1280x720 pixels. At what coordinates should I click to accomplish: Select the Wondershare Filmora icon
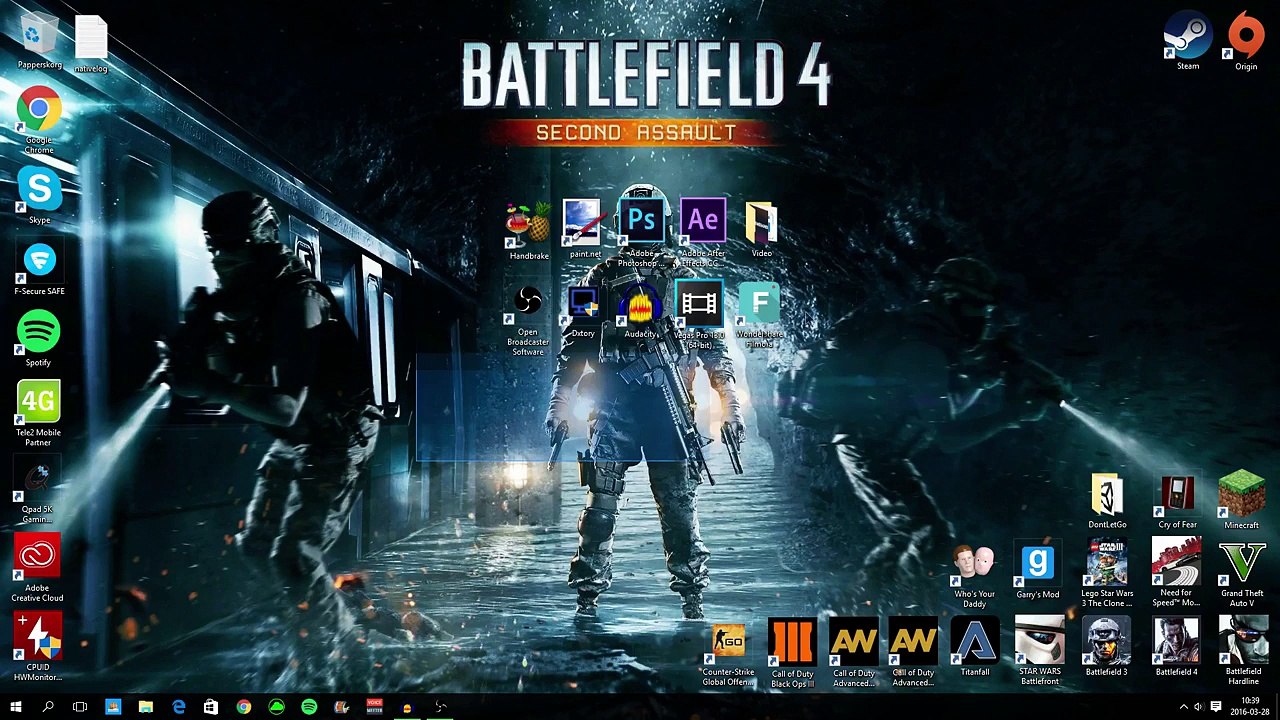[760, 316]
